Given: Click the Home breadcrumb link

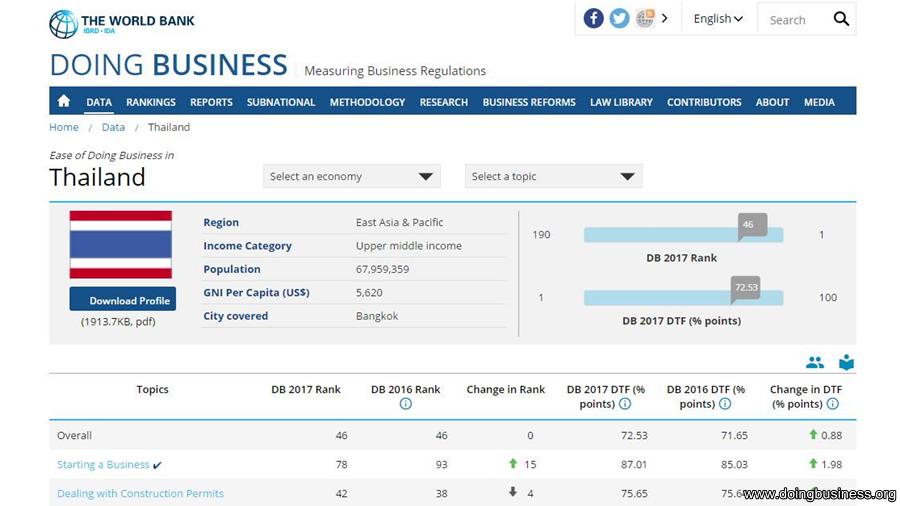Looking at the screenshot, I should 64,127.
